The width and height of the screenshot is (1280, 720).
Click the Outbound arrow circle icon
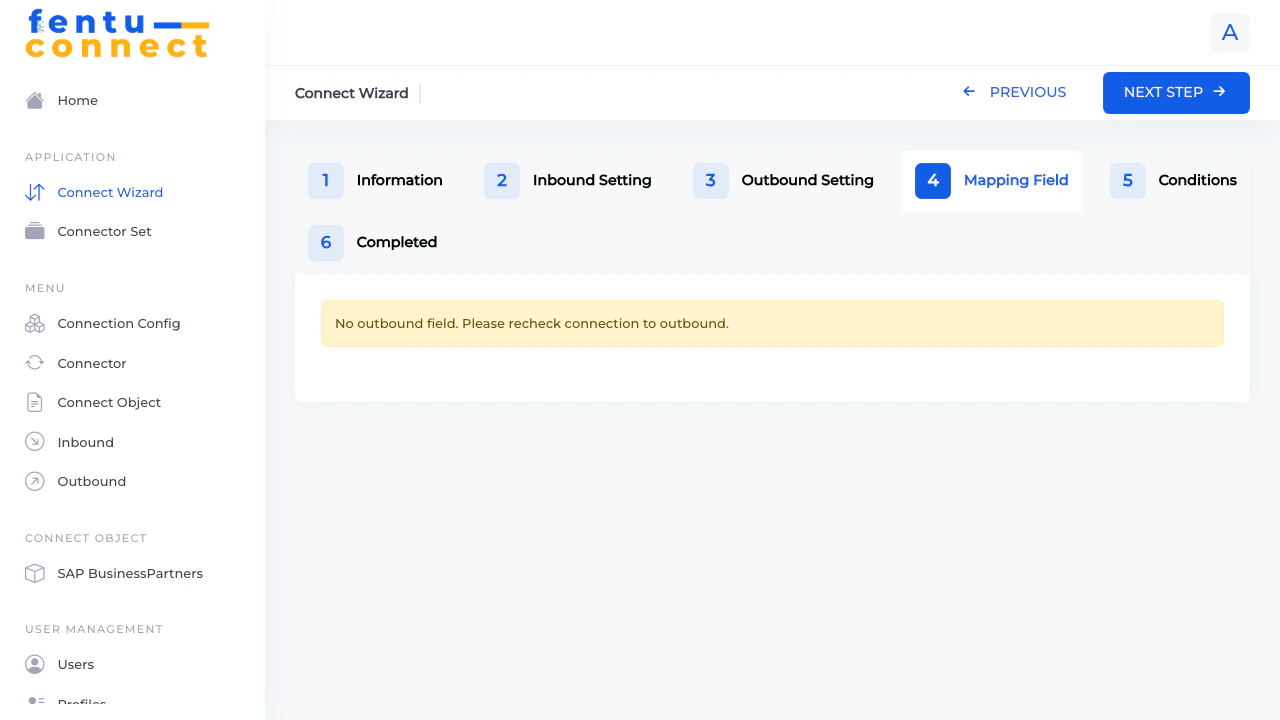[35, 481]
